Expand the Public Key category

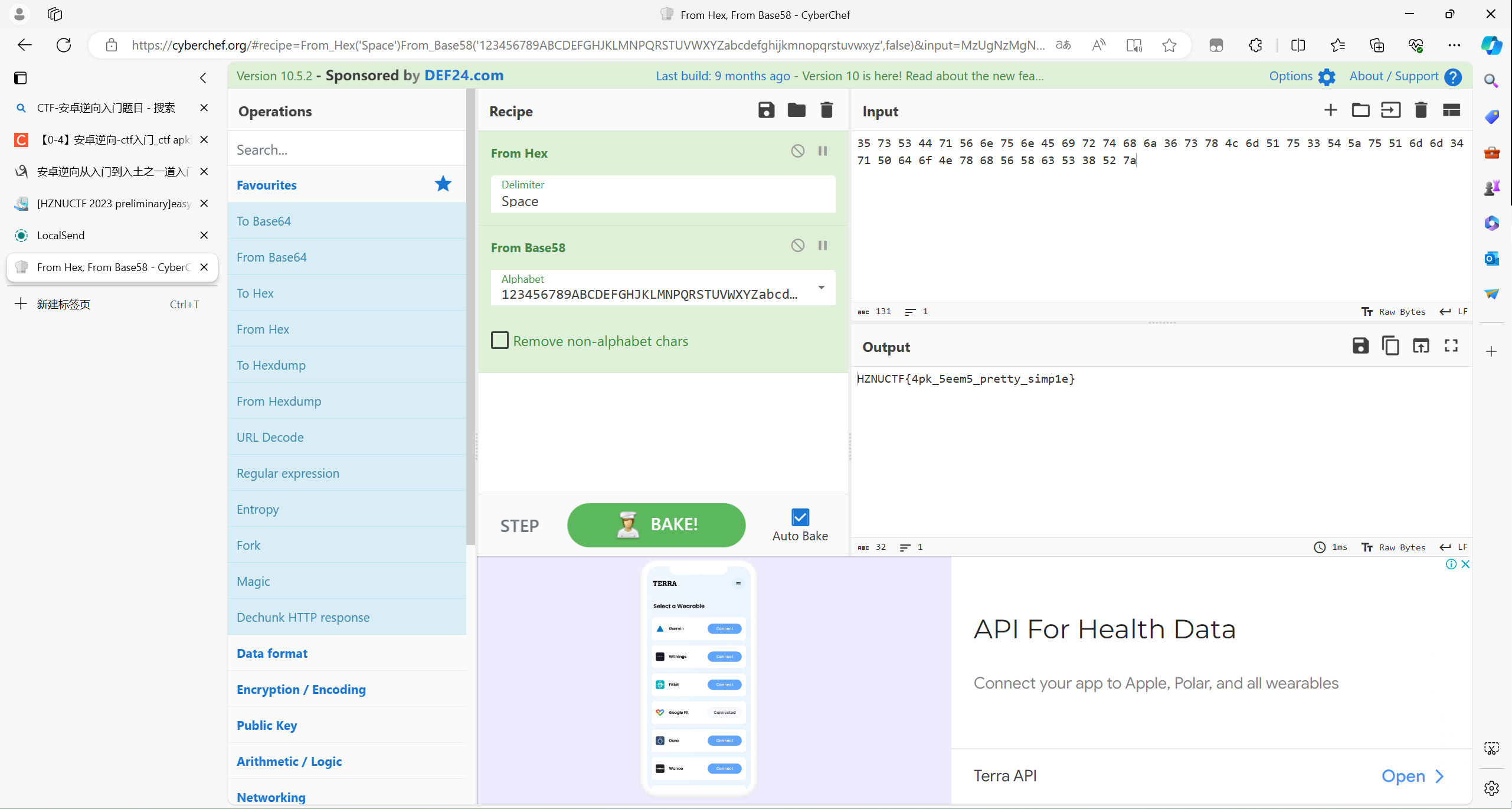pos(347,725)
